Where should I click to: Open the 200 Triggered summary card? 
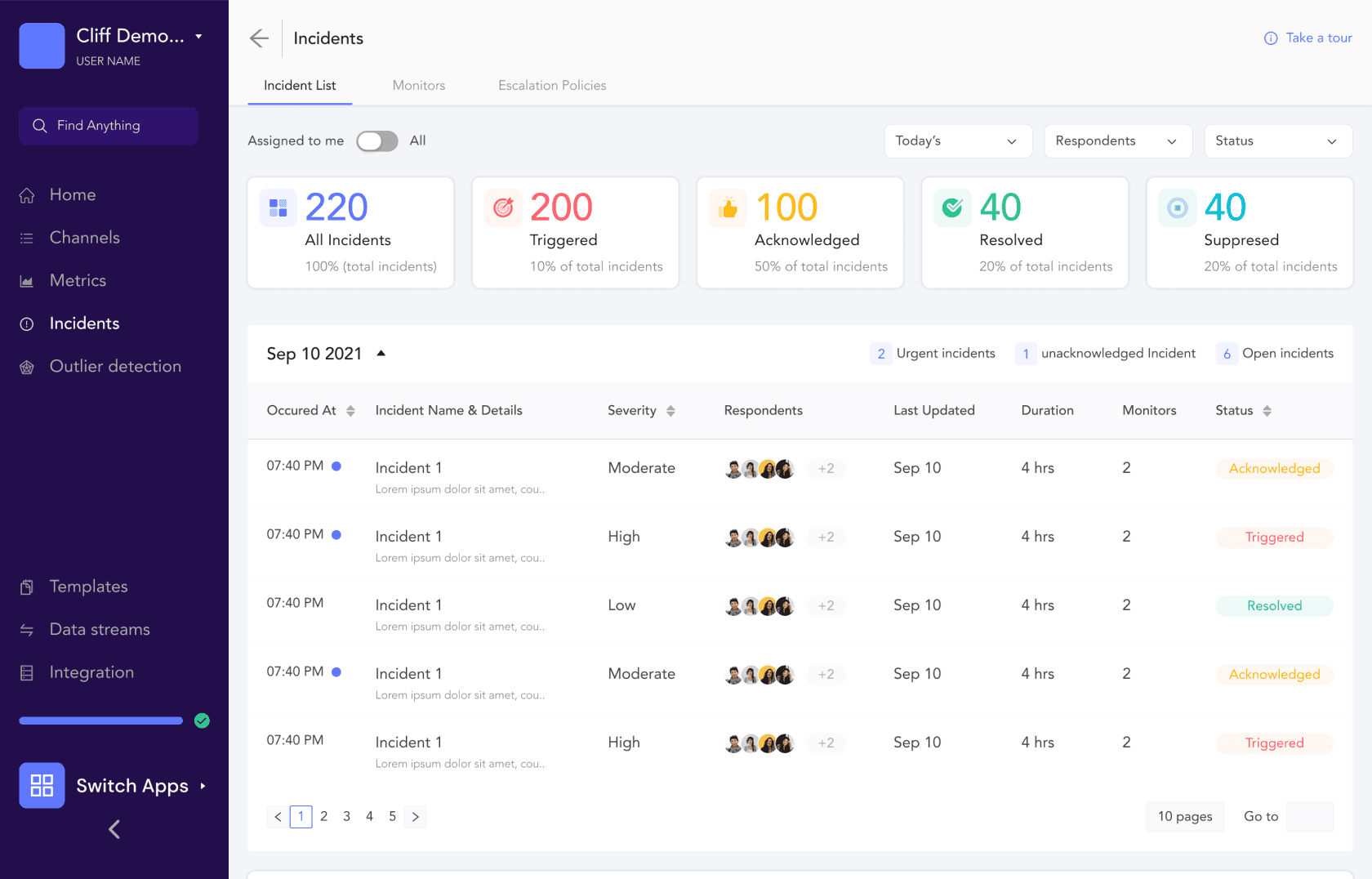[x=575, y=233]
